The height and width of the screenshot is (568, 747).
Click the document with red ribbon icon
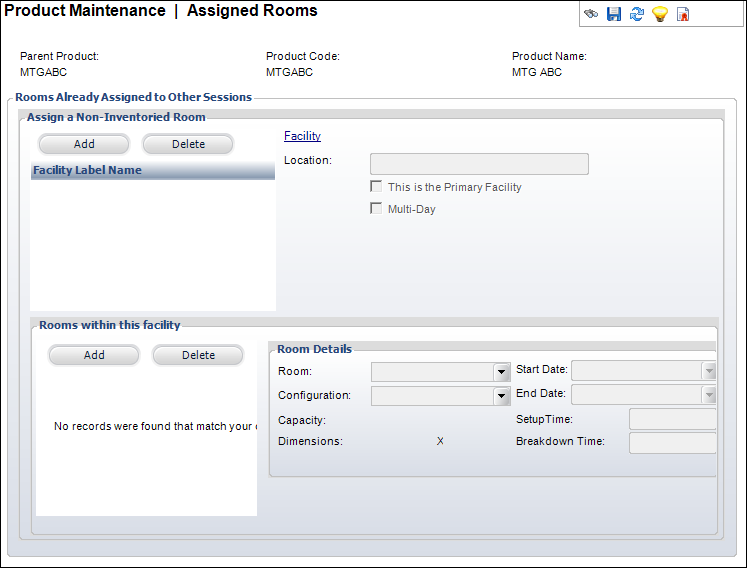pyautogui.click(x=683, y=14)
